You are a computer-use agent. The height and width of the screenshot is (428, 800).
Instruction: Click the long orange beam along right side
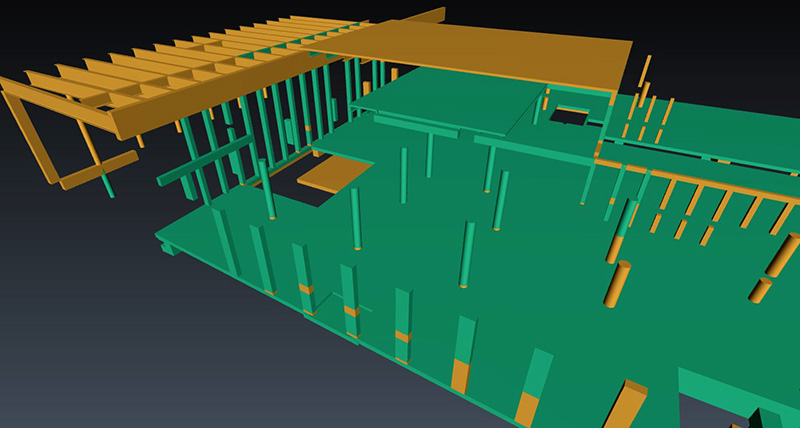pyautogui.click(x=700, y=175)
